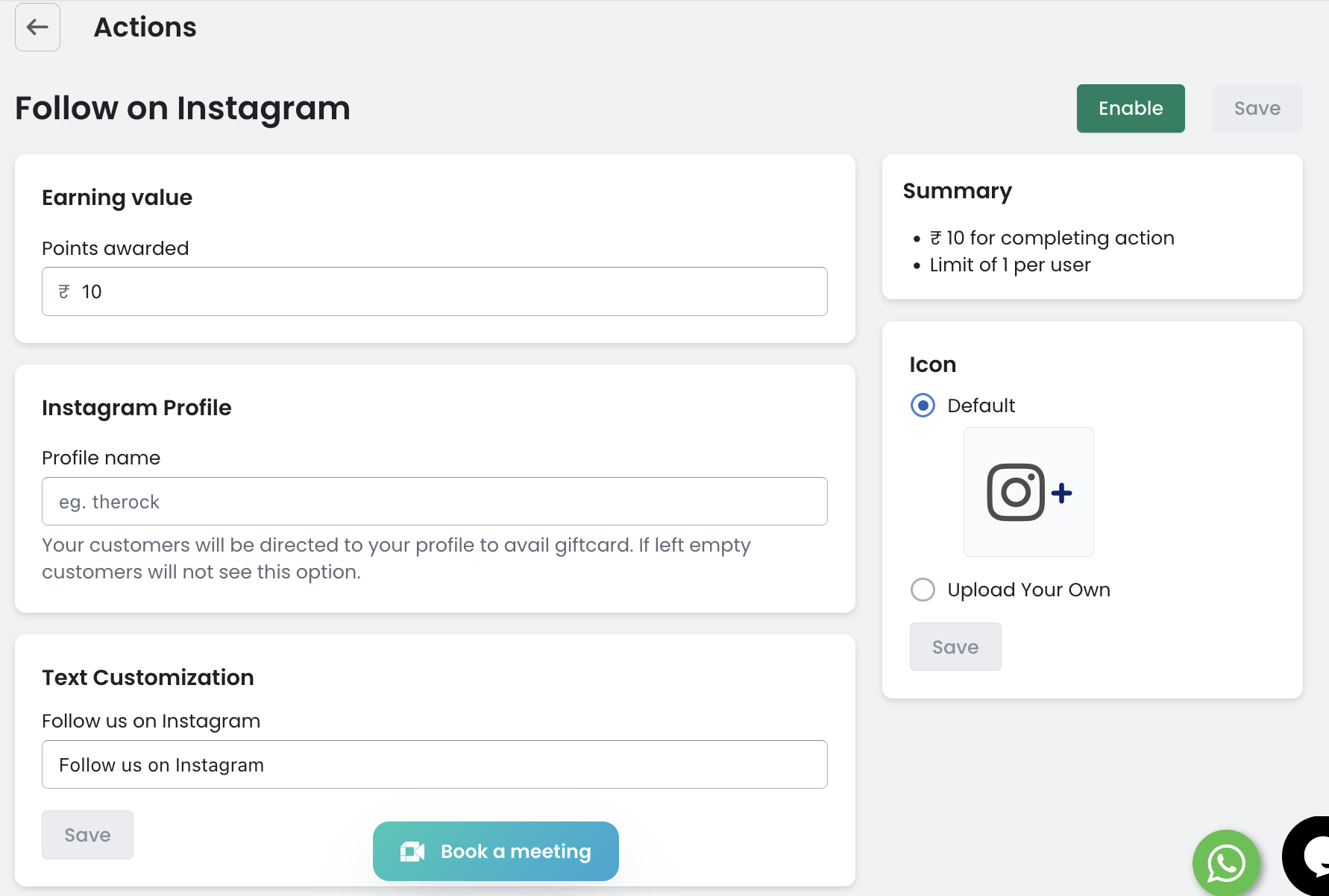The image size is (1329, 896).
Task: Click the Follow us on Instagram text field
Action: click(x=434, y=765)
